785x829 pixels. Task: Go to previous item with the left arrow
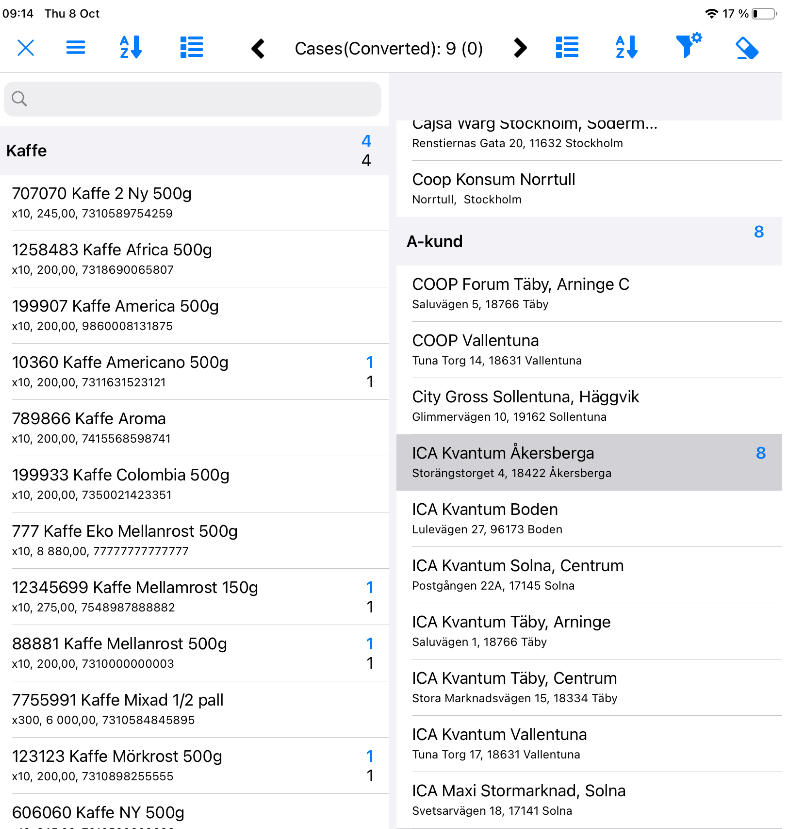258,49
